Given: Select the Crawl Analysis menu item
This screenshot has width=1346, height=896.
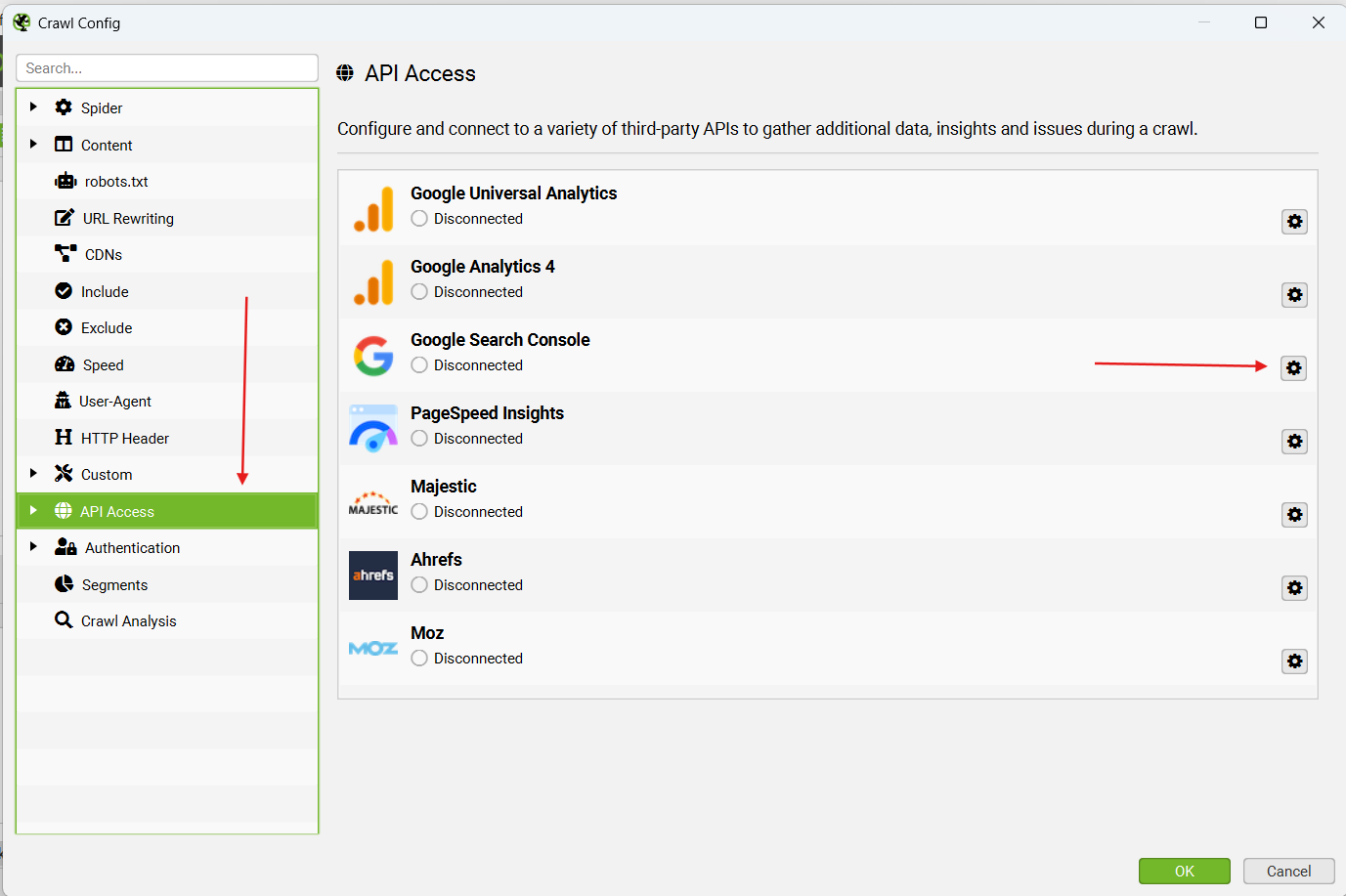Looking at the screenshot, I should pos(128,621).
